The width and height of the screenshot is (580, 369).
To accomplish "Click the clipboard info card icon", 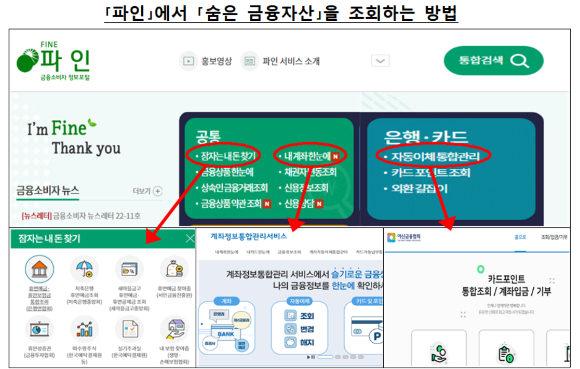I will pyautogui.click(x=506, y=353).
